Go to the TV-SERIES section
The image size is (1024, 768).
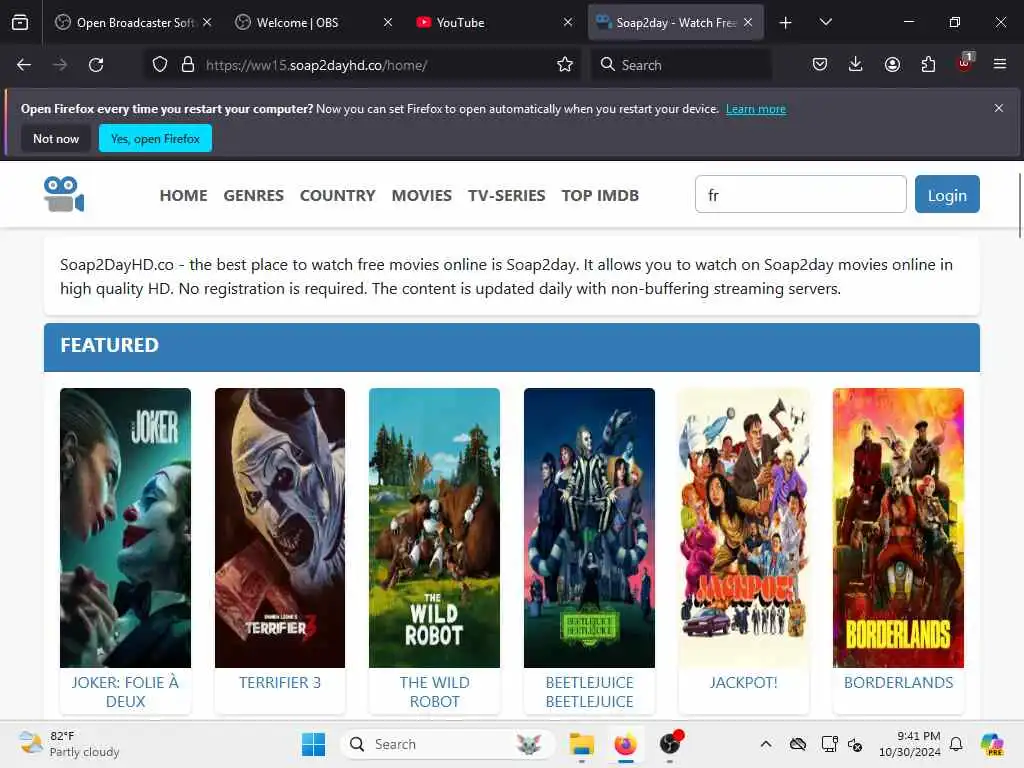coord(507,195)
